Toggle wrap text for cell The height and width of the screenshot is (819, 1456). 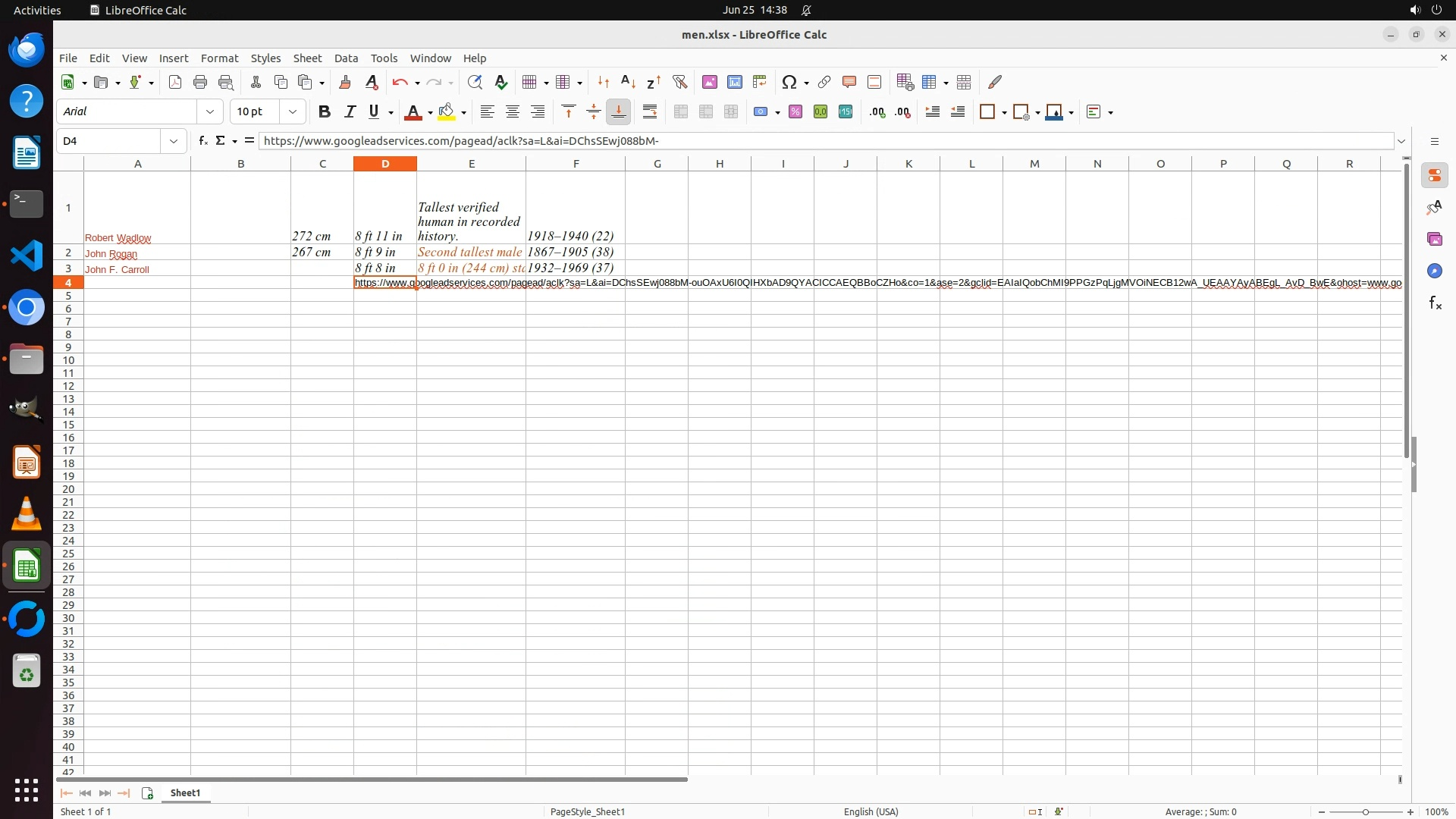[x=650, y=112]
